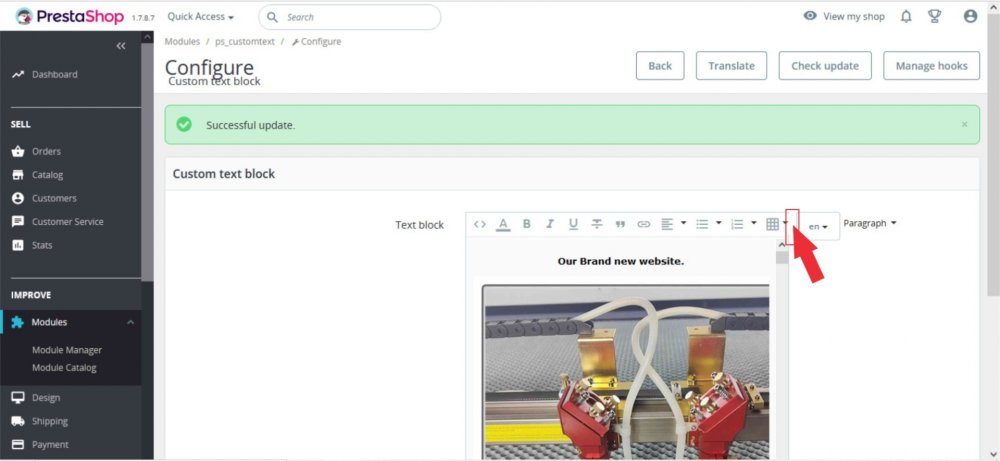Image resolution: width=1000 pixels, height=461 pixels.
Task: Click the sidebar scroll up arrow
Action: tap(147, 37)
